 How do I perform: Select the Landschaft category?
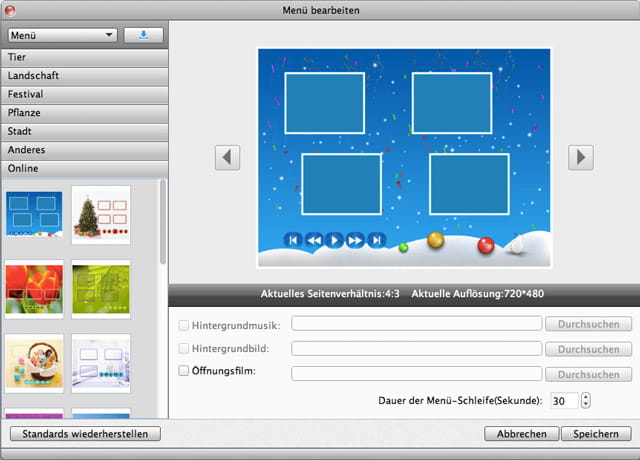tap(84, 76)
